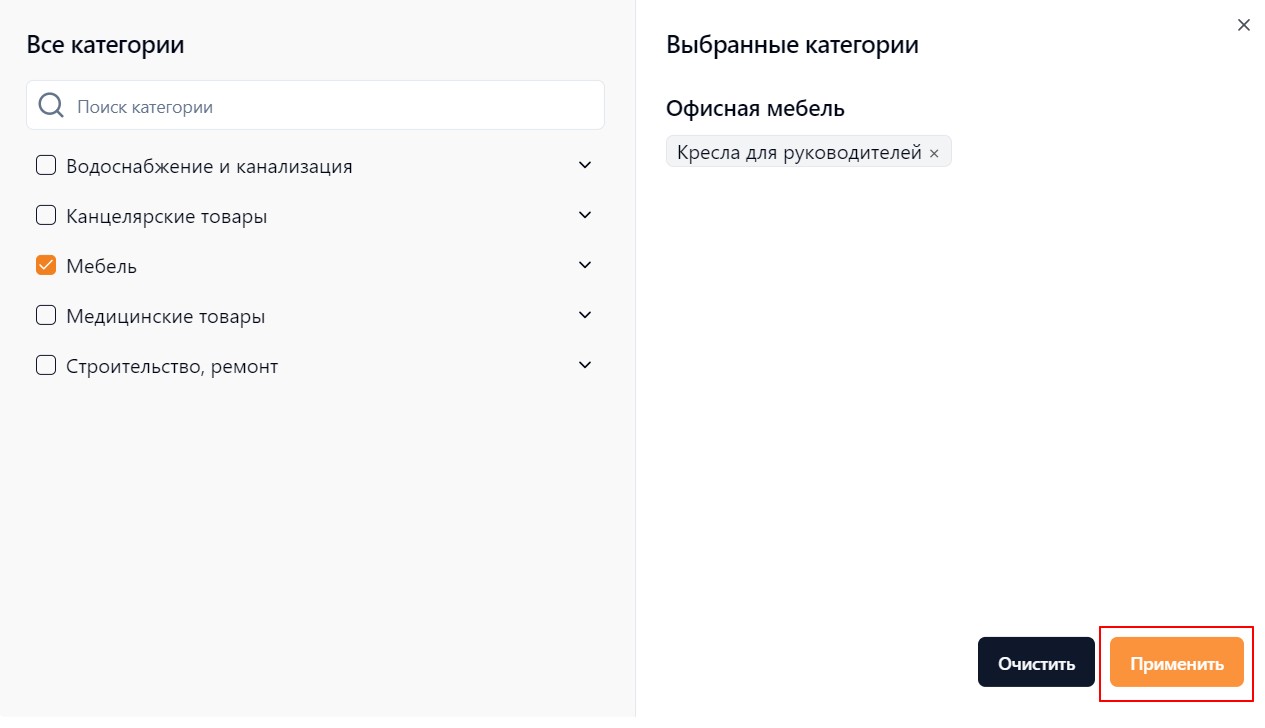The width and height of the screenshot is (1265, 728).
Task: Click the search magnifier icon
Action: [51, 106]
